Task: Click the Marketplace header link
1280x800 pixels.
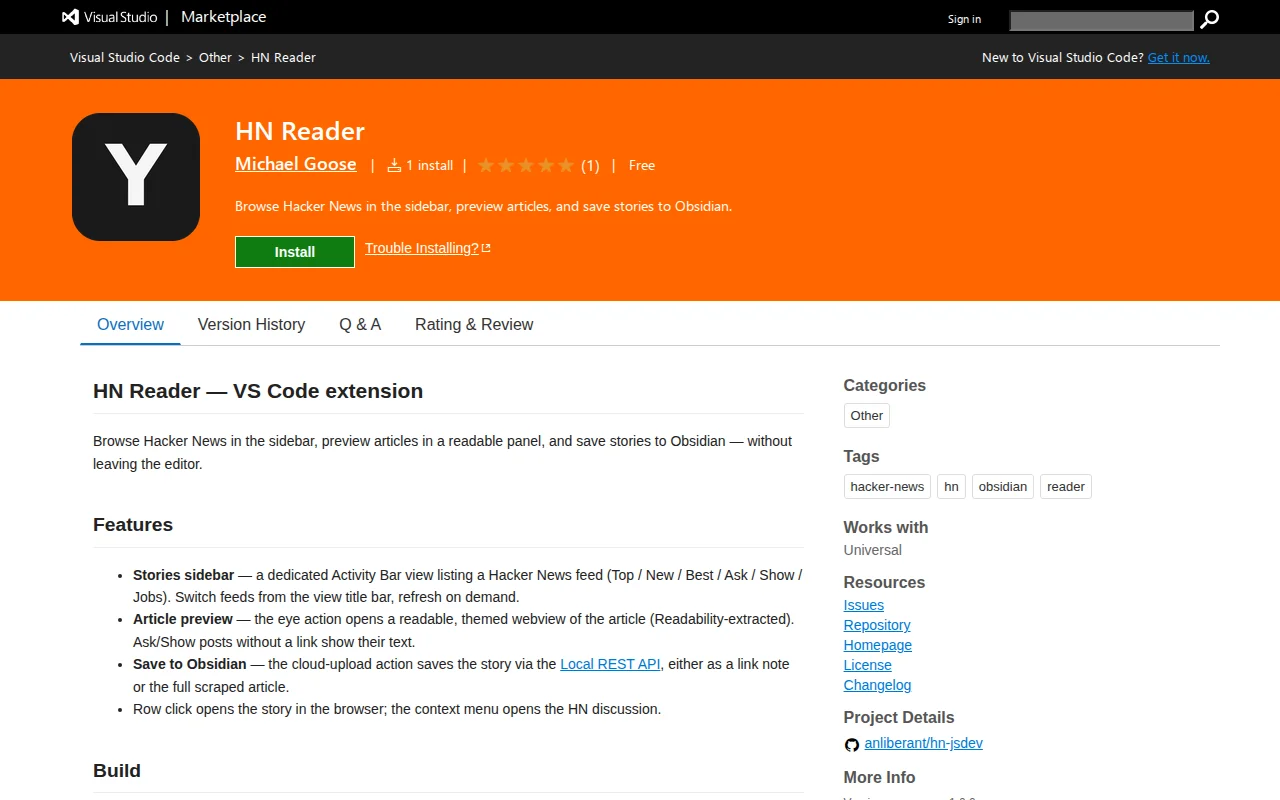Action: tap(224, 17)
